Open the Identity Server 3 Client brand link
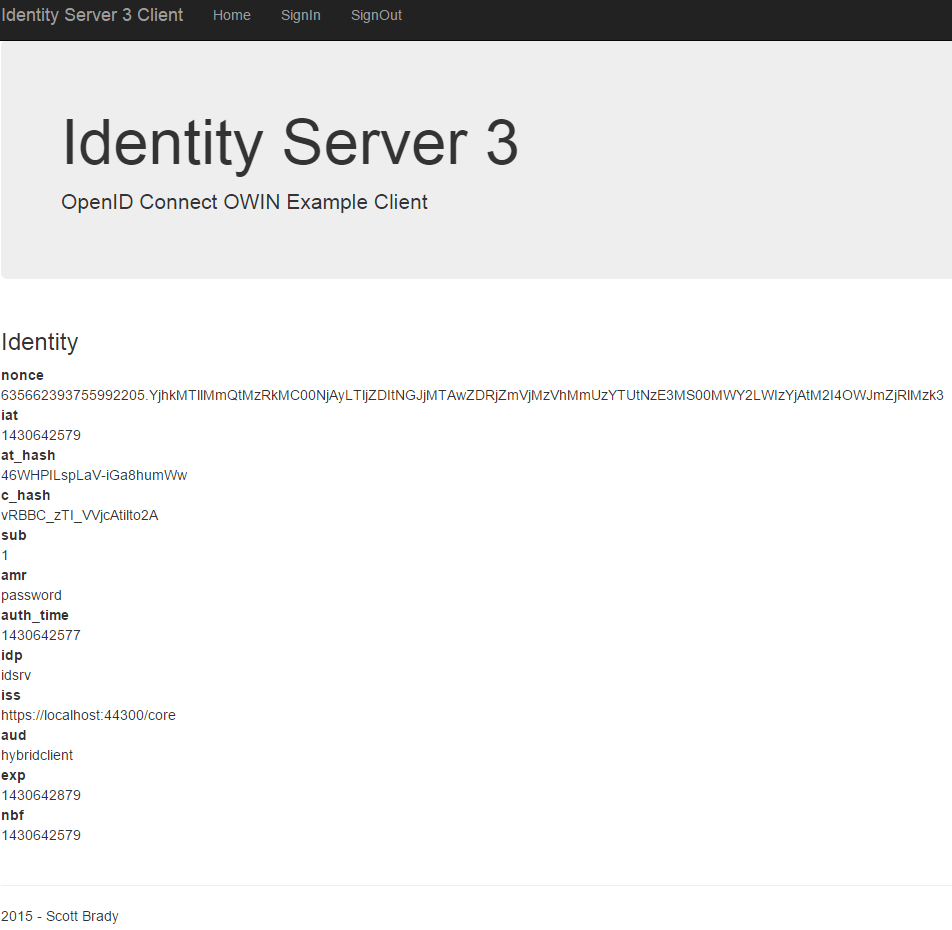Screen dimensions: 952x930 coord(92,15)
